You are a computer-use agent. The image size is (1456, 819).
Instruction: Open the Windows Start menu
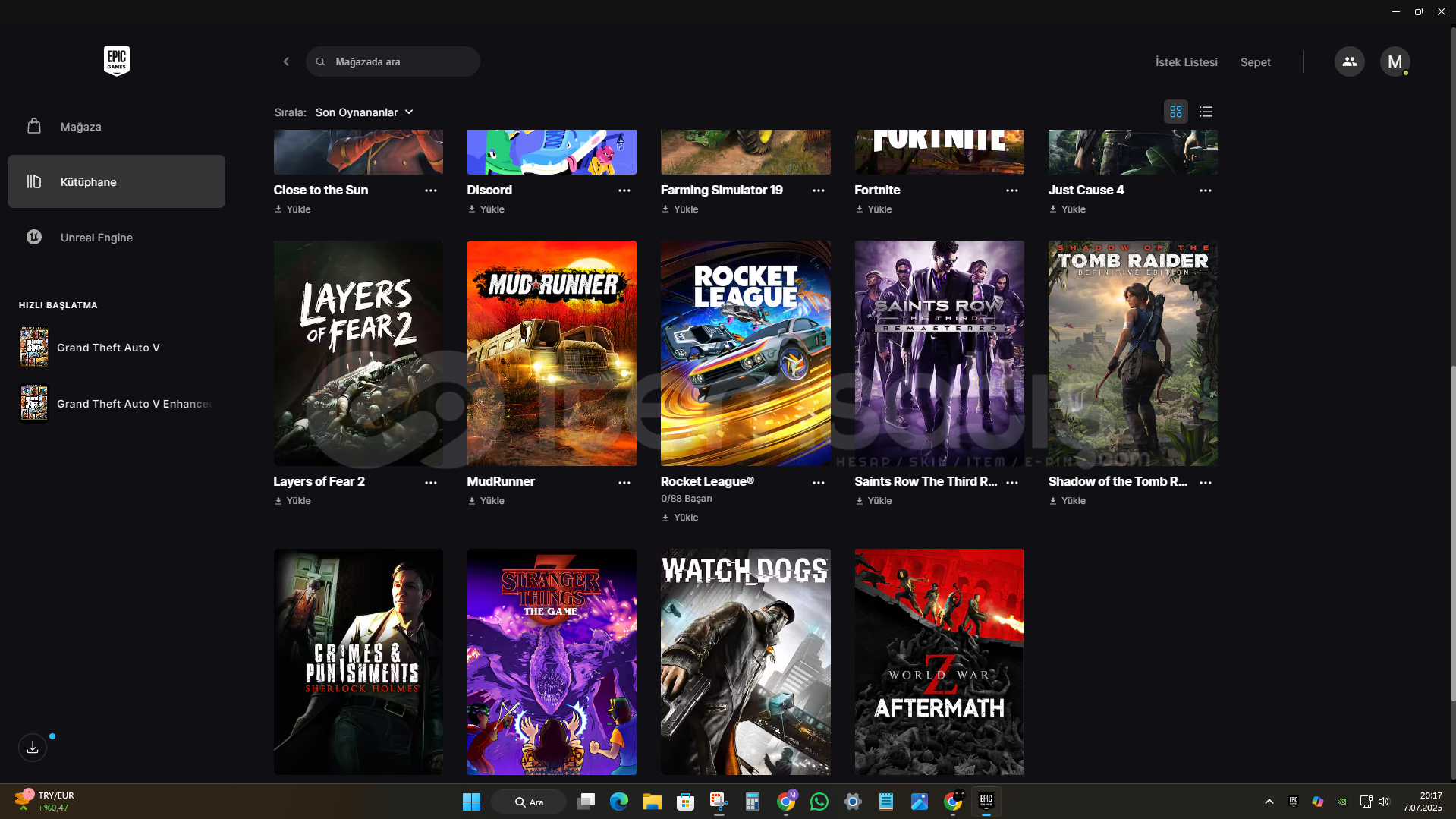(471, 802)
